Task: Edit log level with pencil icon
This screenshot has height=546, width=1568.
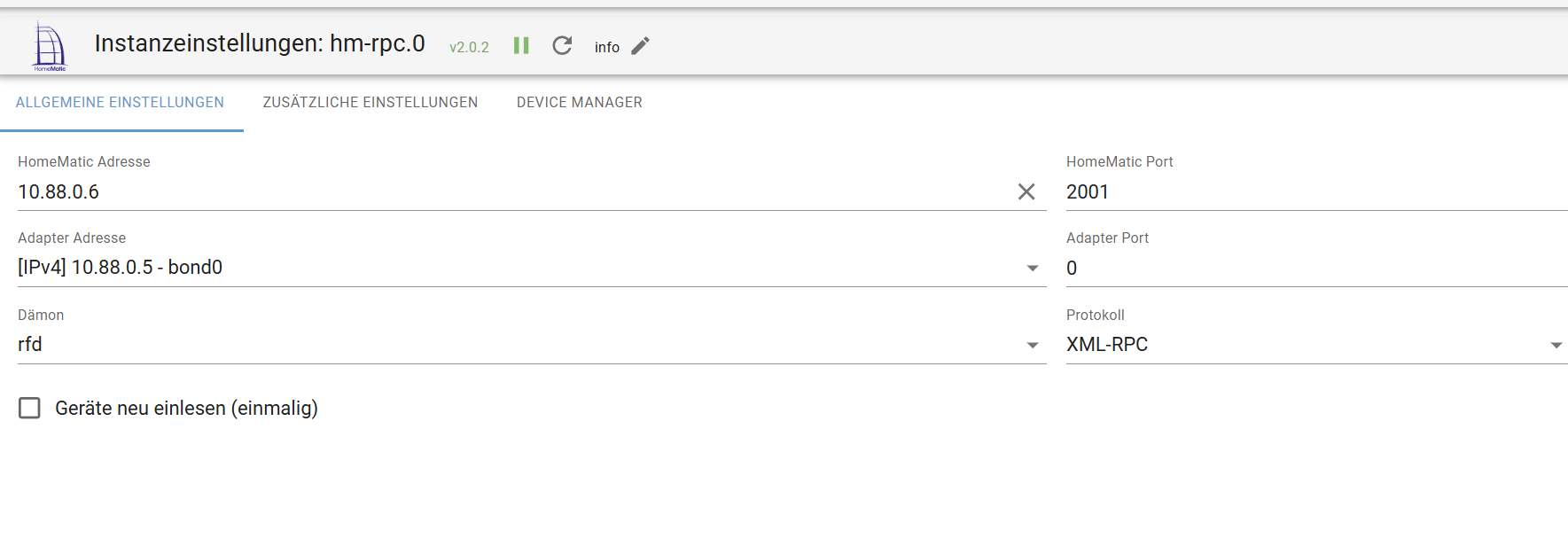Action: coord(641,45)
